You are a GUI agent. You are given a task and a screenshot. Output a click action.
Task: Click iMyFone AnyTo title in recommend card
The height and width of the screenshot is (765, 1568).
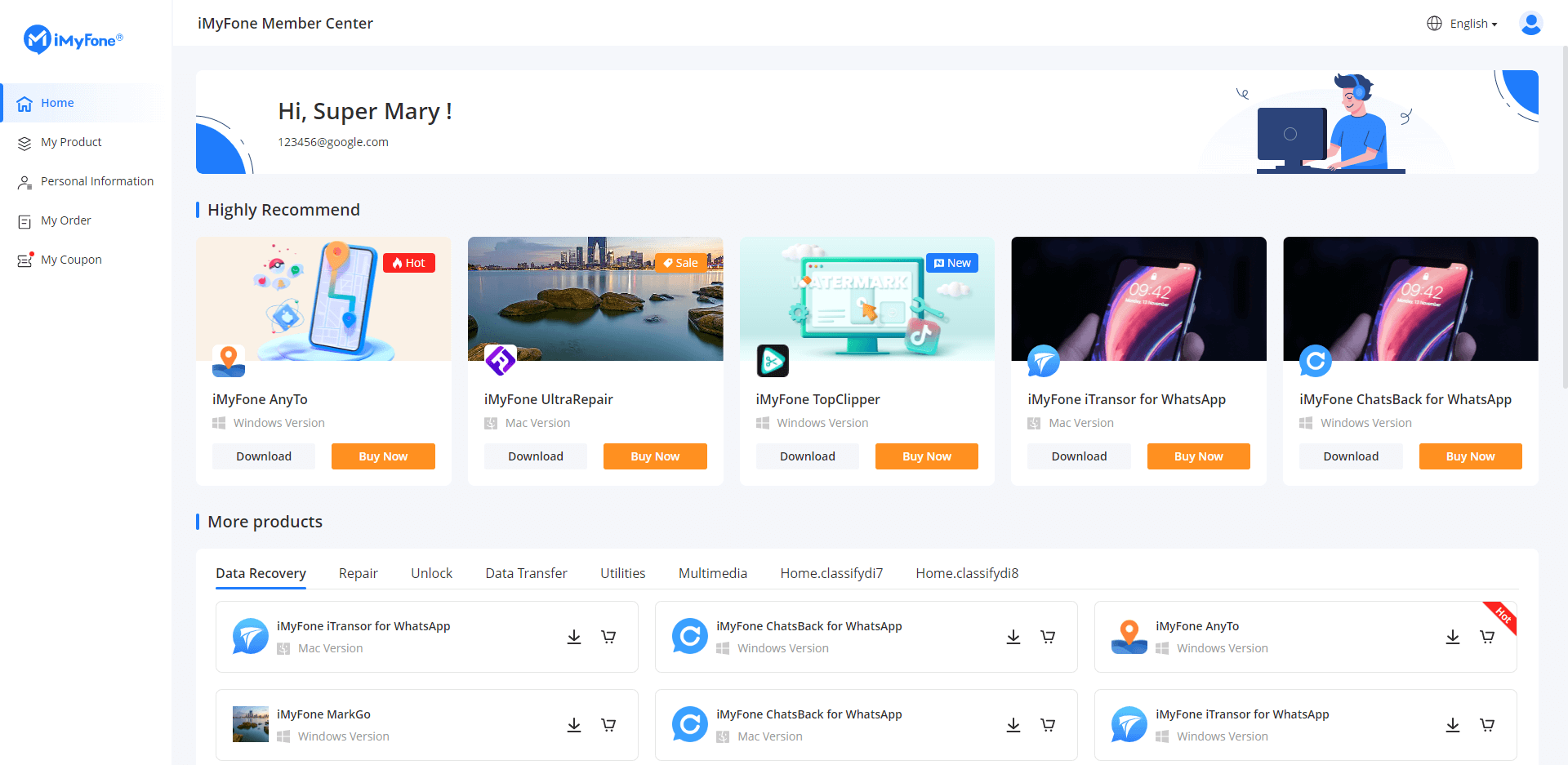coord(260,399)
